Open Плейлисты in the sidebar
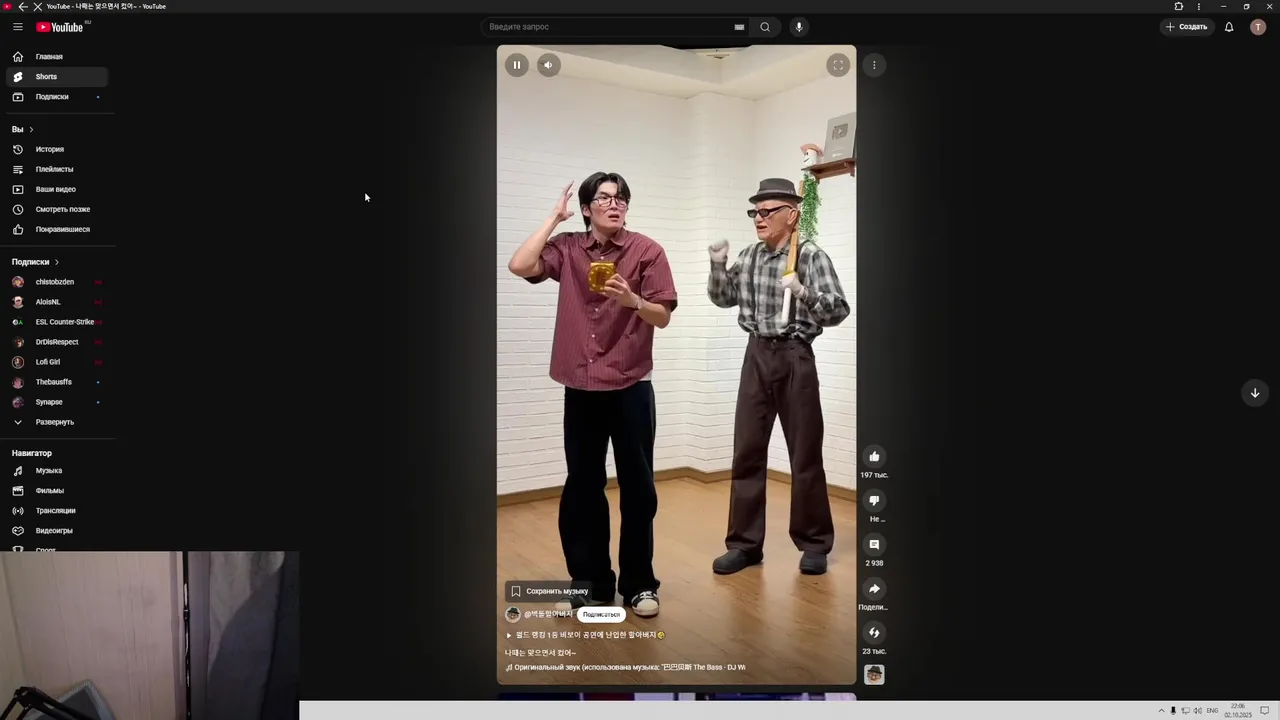This screenshot has width=1280, height=720. pos(57,169)
